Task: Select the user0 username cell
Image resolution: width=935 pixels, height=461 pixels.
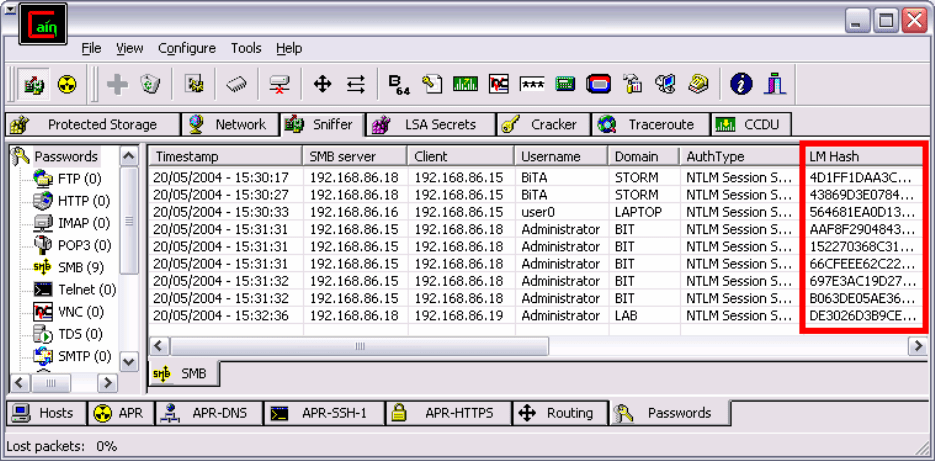Action: (x=540, y=212)
